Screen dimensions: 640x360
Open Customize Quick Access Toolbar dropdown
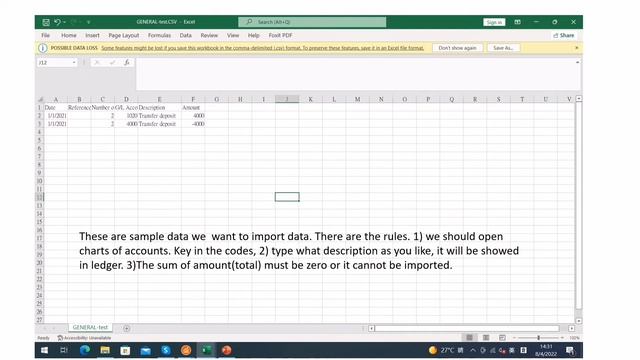click(89, 22)
